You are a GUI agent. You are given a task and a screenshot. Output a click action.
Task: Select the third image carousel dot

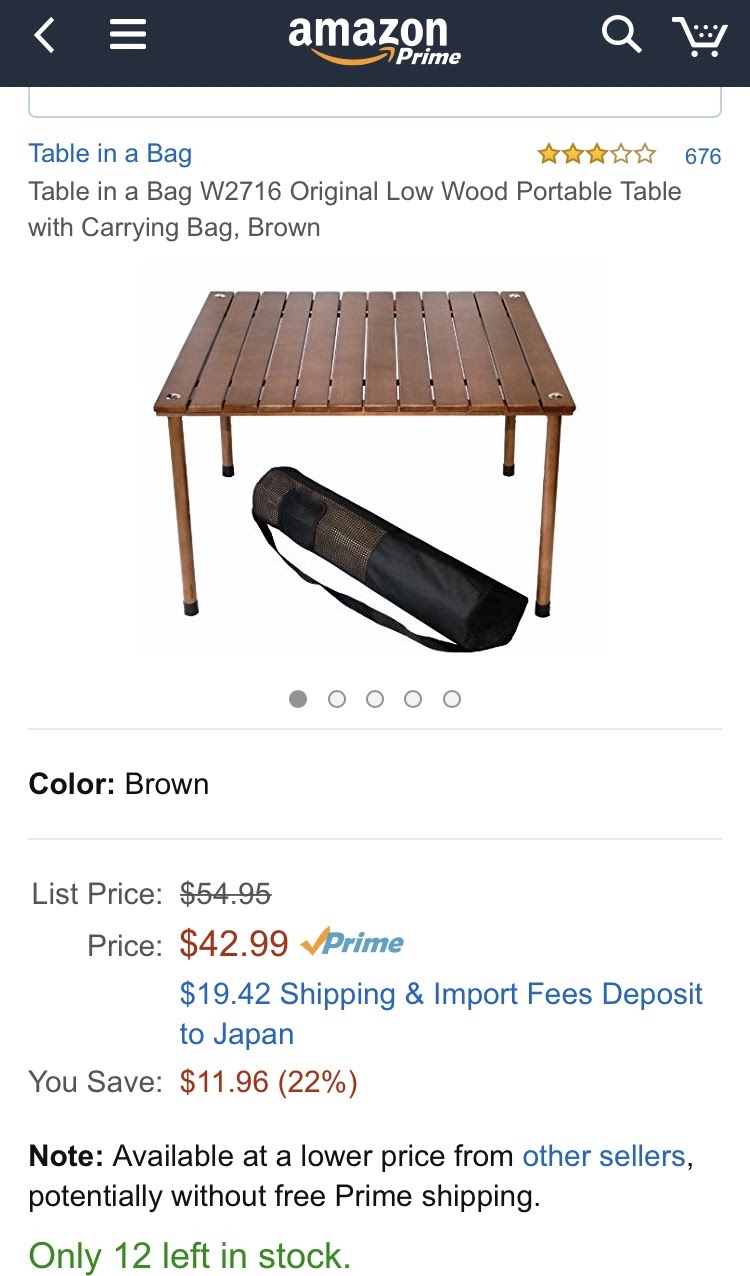point(375,699)
